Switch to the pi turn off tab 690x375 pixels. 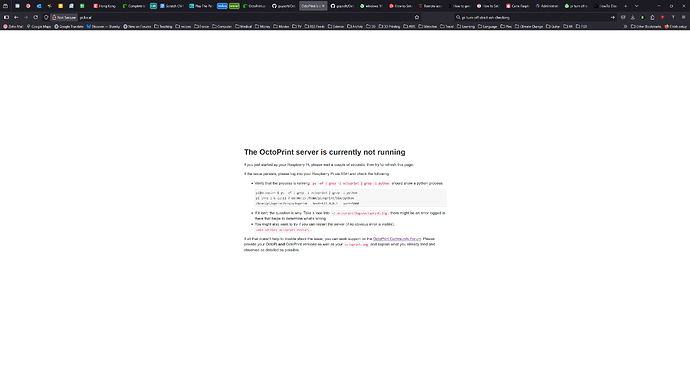tap(576, 6)
